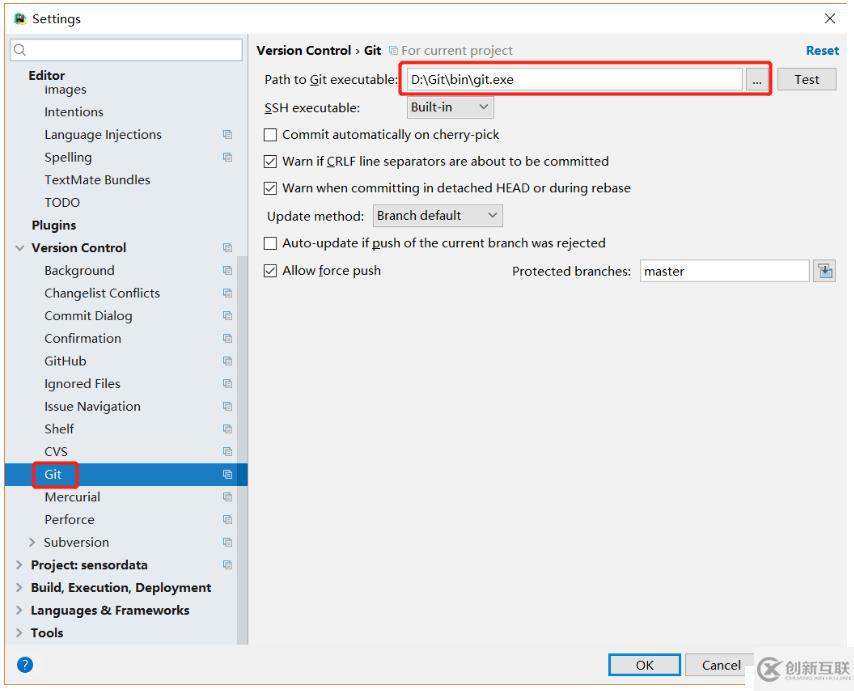The image size is (854, 691).
Task: Open the Commit Dialog settings page
Action: tap(88, 316)
